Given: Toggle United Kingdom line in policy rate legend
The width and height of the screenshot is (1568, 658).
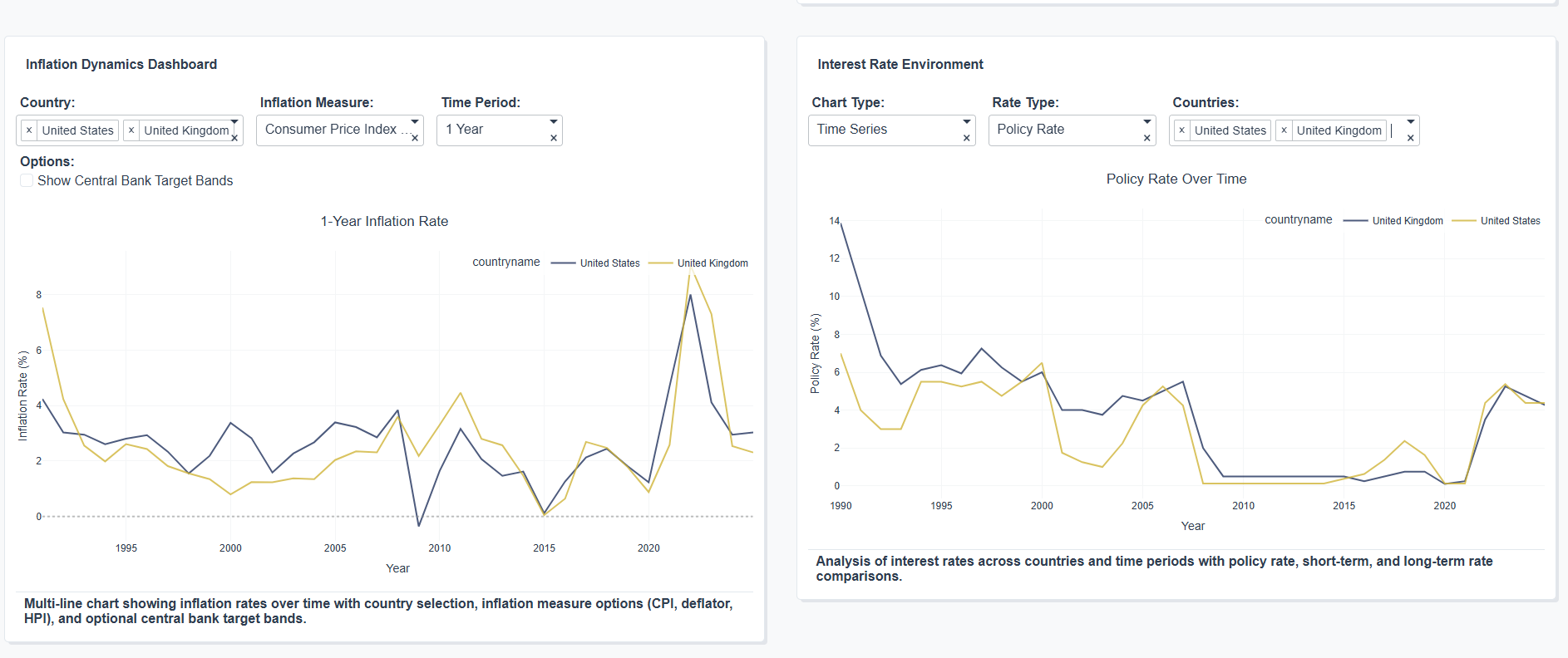Looking at the screenshot, I should pos(1407,221).
